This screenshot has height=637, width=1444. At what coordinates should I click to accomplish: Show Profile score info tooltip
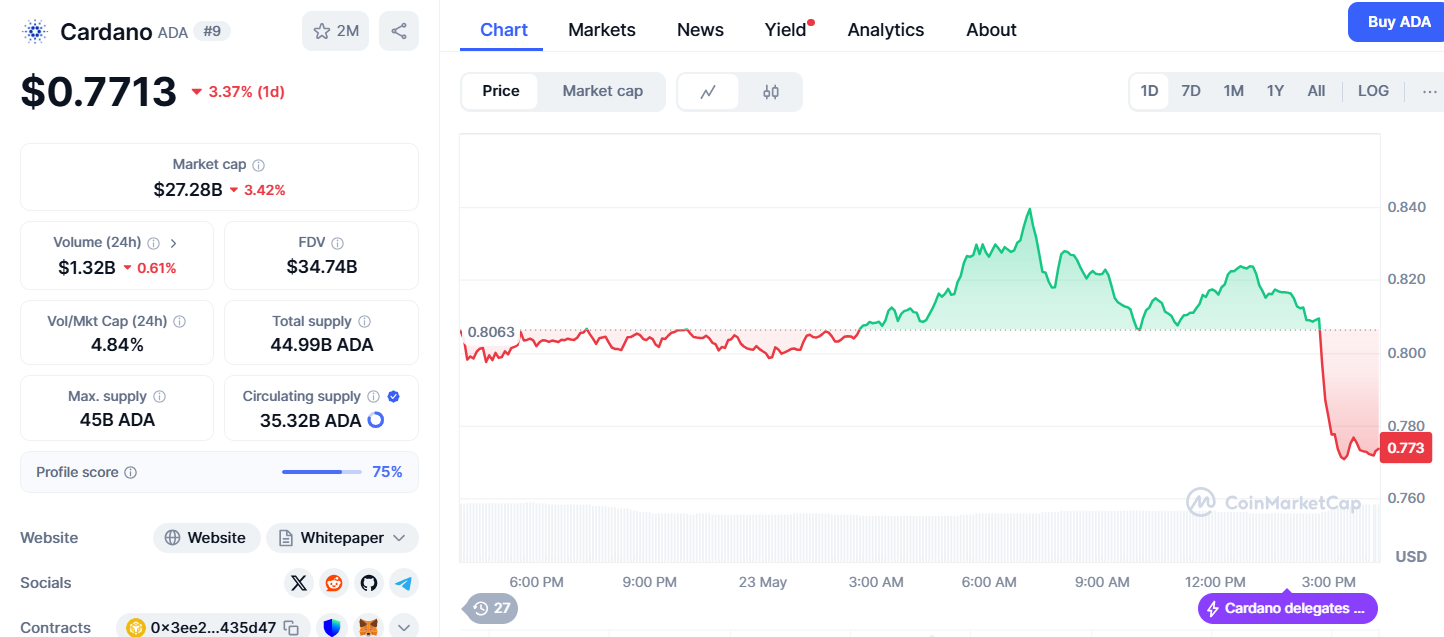130,472
